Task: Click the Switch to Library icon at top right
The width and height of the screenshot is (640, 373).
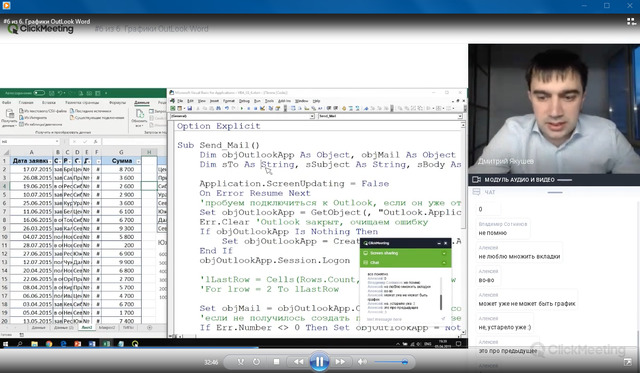Action: 631,22
